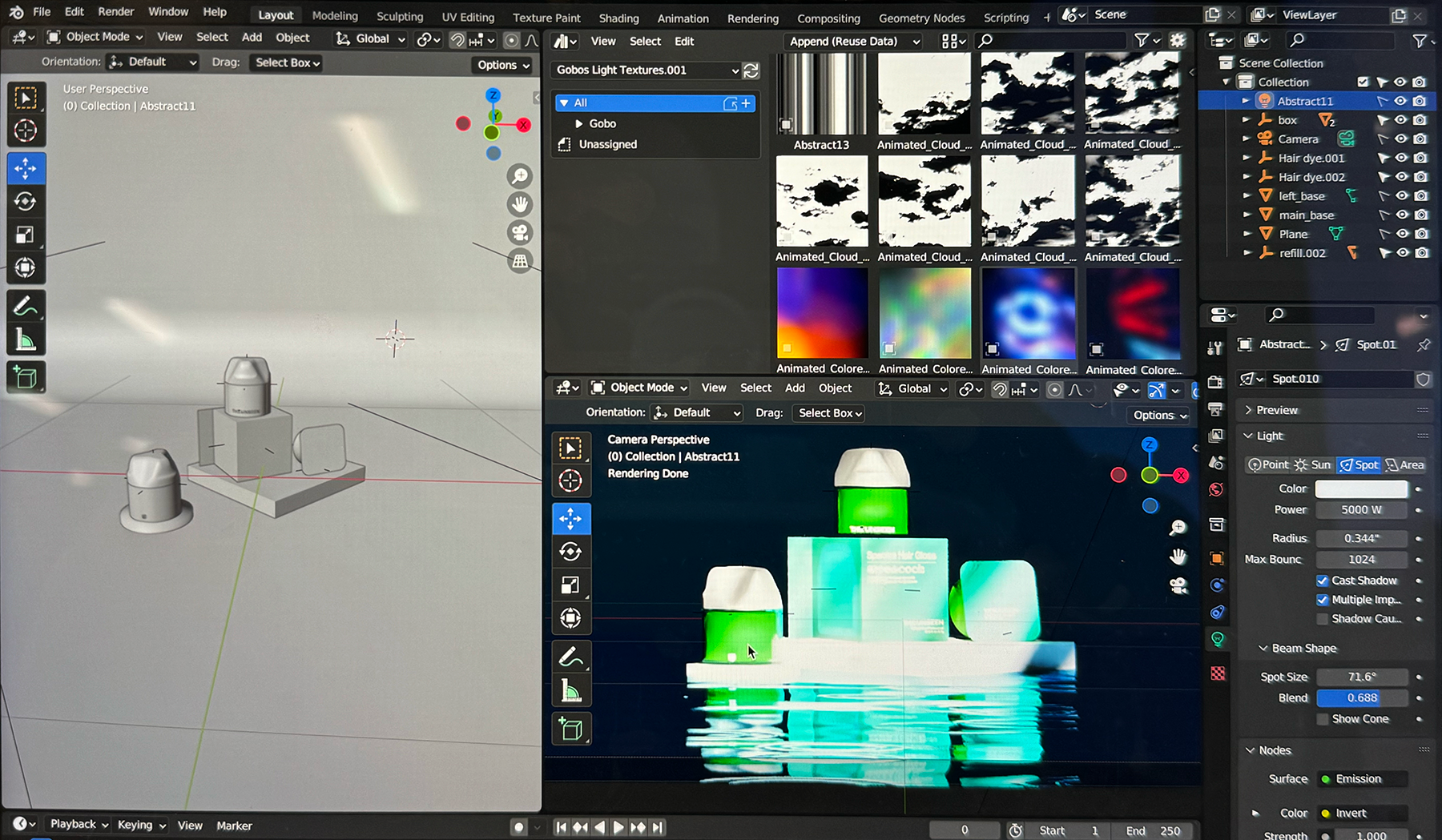This screenshot has height=840, width=1442.
Task: Hide the Camera object in outliner
Action: (1400, 139)
